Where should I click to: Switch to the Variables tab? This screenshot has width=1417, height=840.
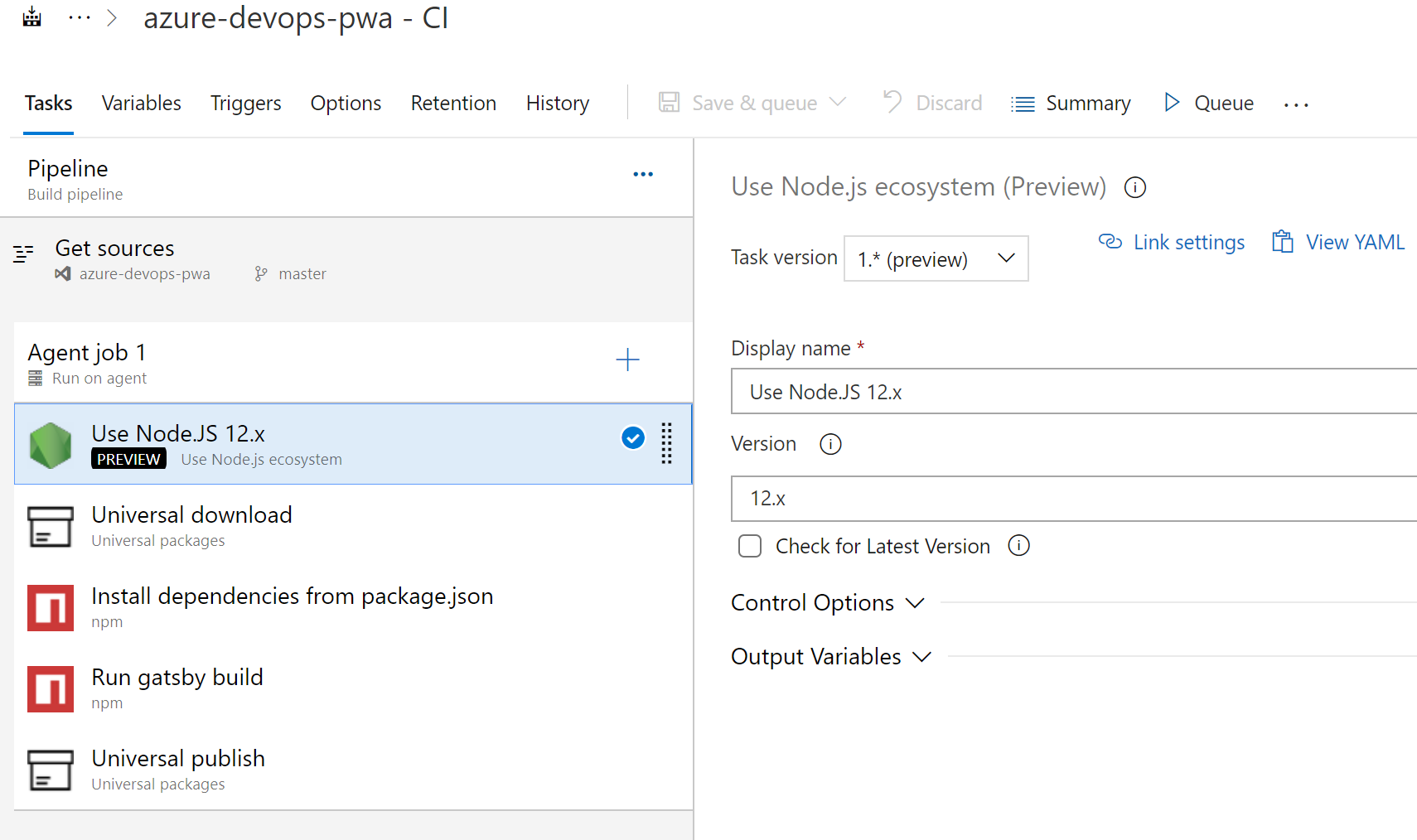[141, 103]
